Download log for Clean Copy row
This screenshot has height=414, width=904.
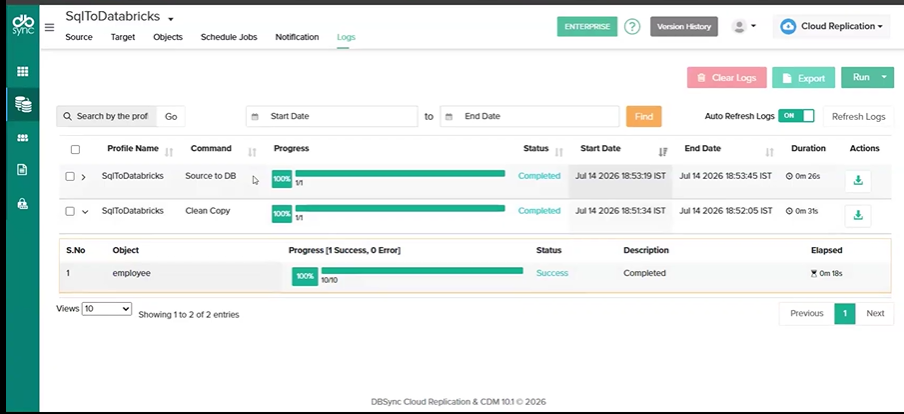[858, 216]
